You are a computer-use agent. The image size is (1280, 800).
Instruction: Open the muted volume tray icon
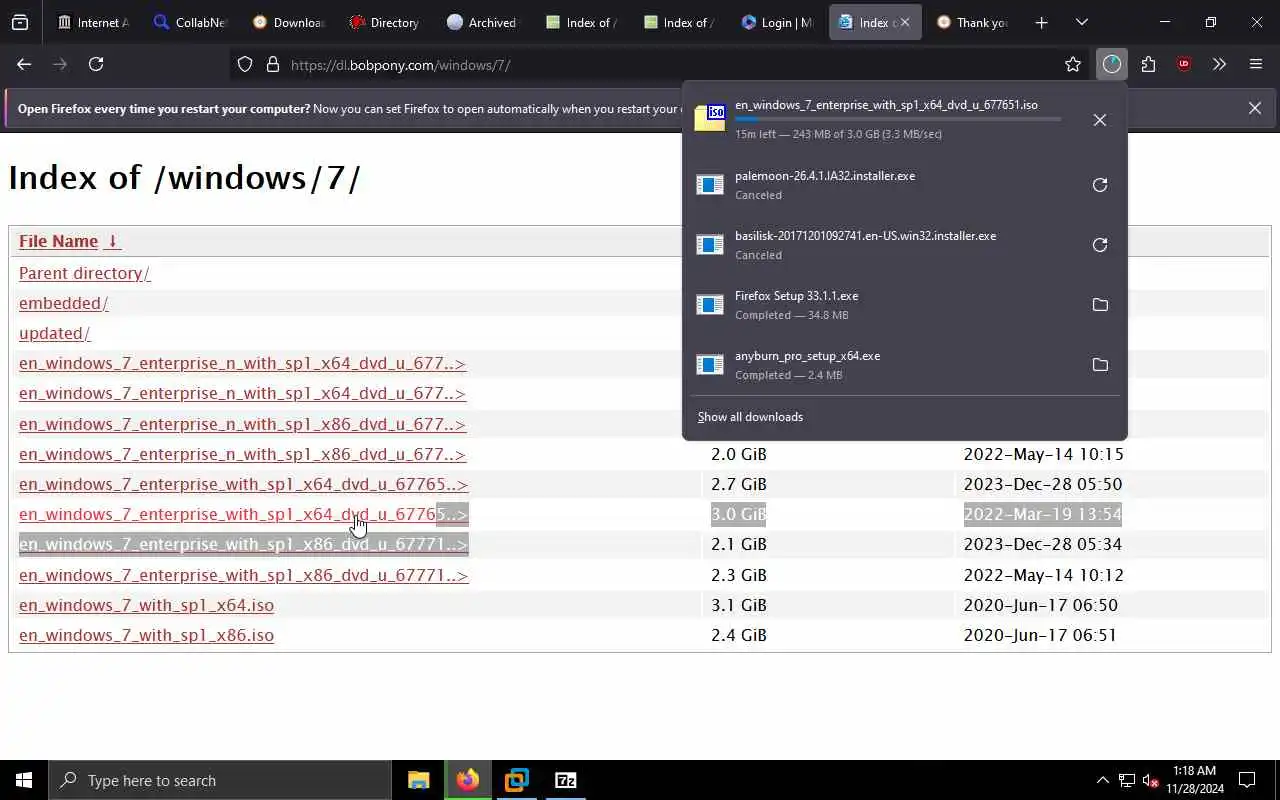point(1150,780)
